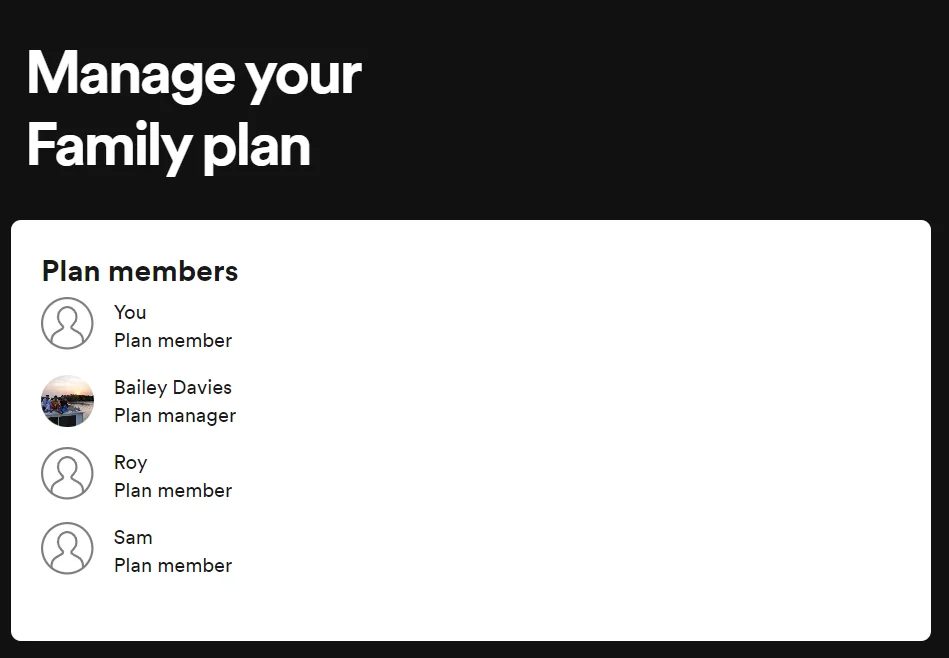
Task: Select the Sam member name
Action: point(133,538)
